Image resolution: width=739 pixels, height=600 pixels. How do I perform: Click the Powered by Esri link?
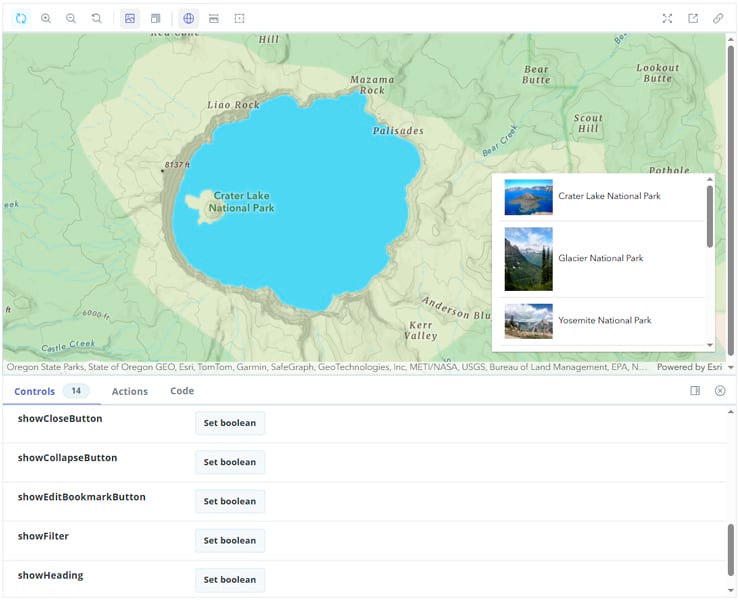coord(689,367)
